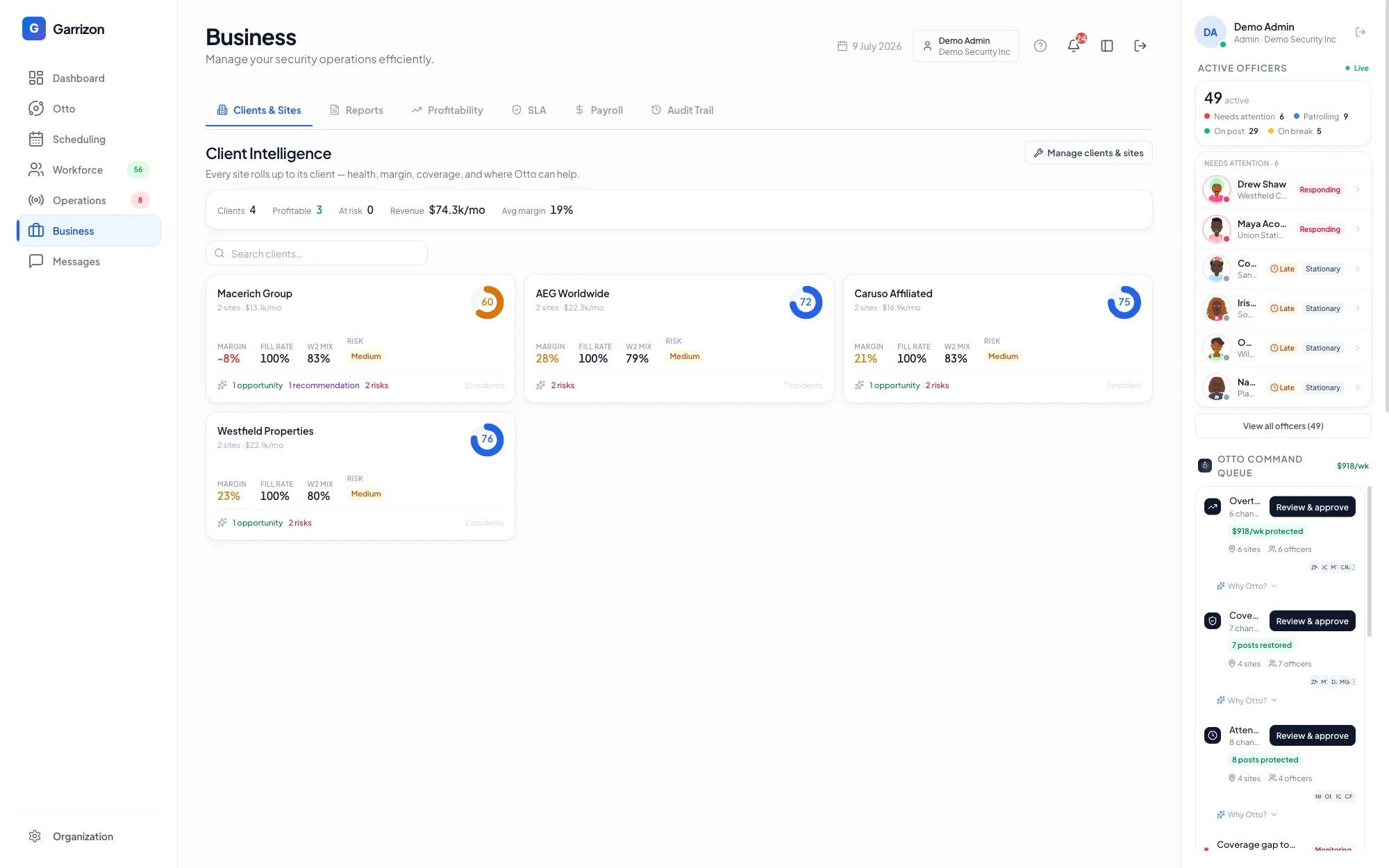Screen dimensions: 1389x868
Task: Review & approve the Atten... queue item
Action: pos(1312,735)
